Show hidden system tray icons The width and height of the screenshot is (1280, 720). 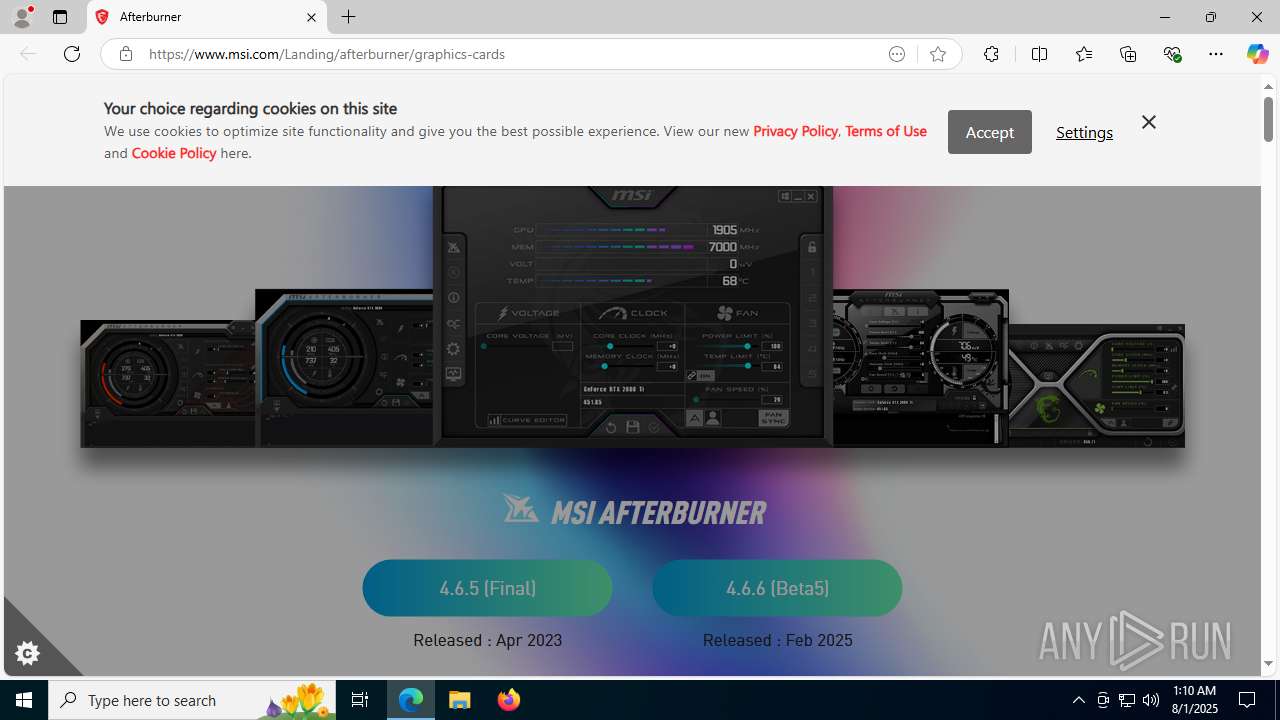pyautogui.click(x=1078, y=700)
